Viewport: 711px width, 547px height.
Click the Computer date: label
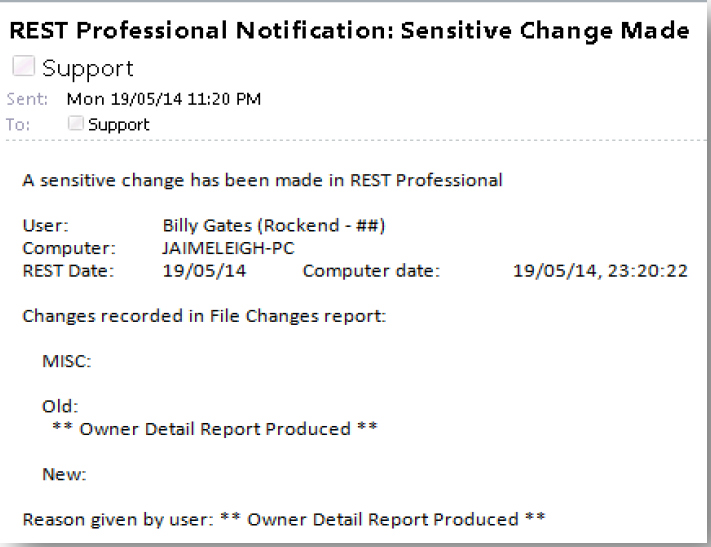click(x=371, y=271)
